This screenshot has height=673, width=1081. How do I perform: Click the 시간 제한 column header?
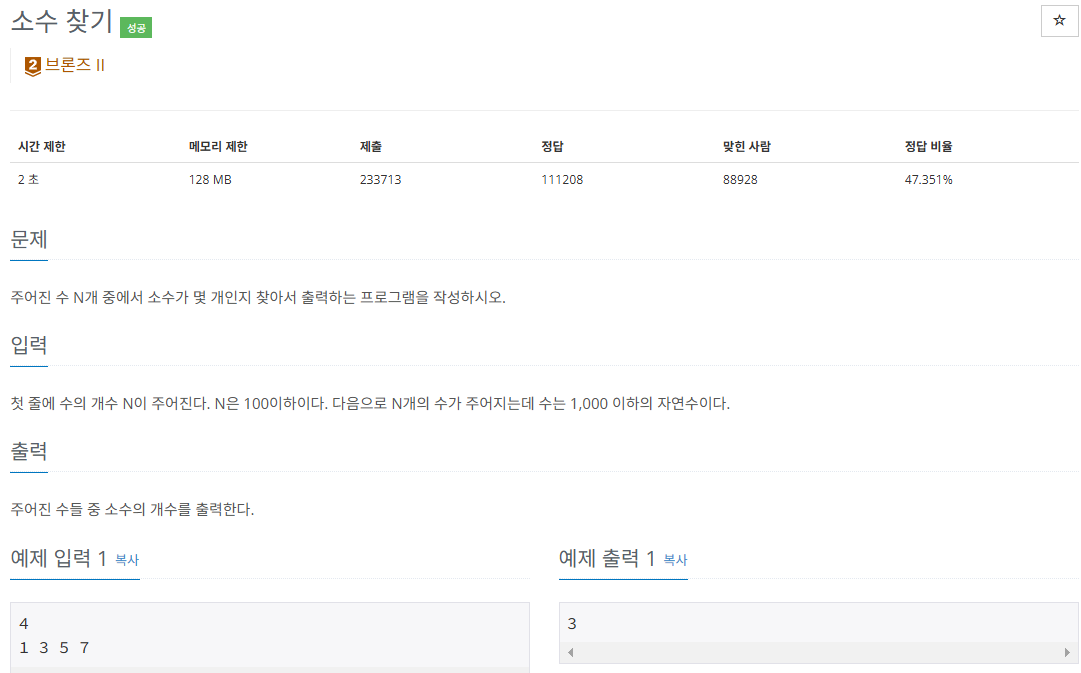pos(41,146)
